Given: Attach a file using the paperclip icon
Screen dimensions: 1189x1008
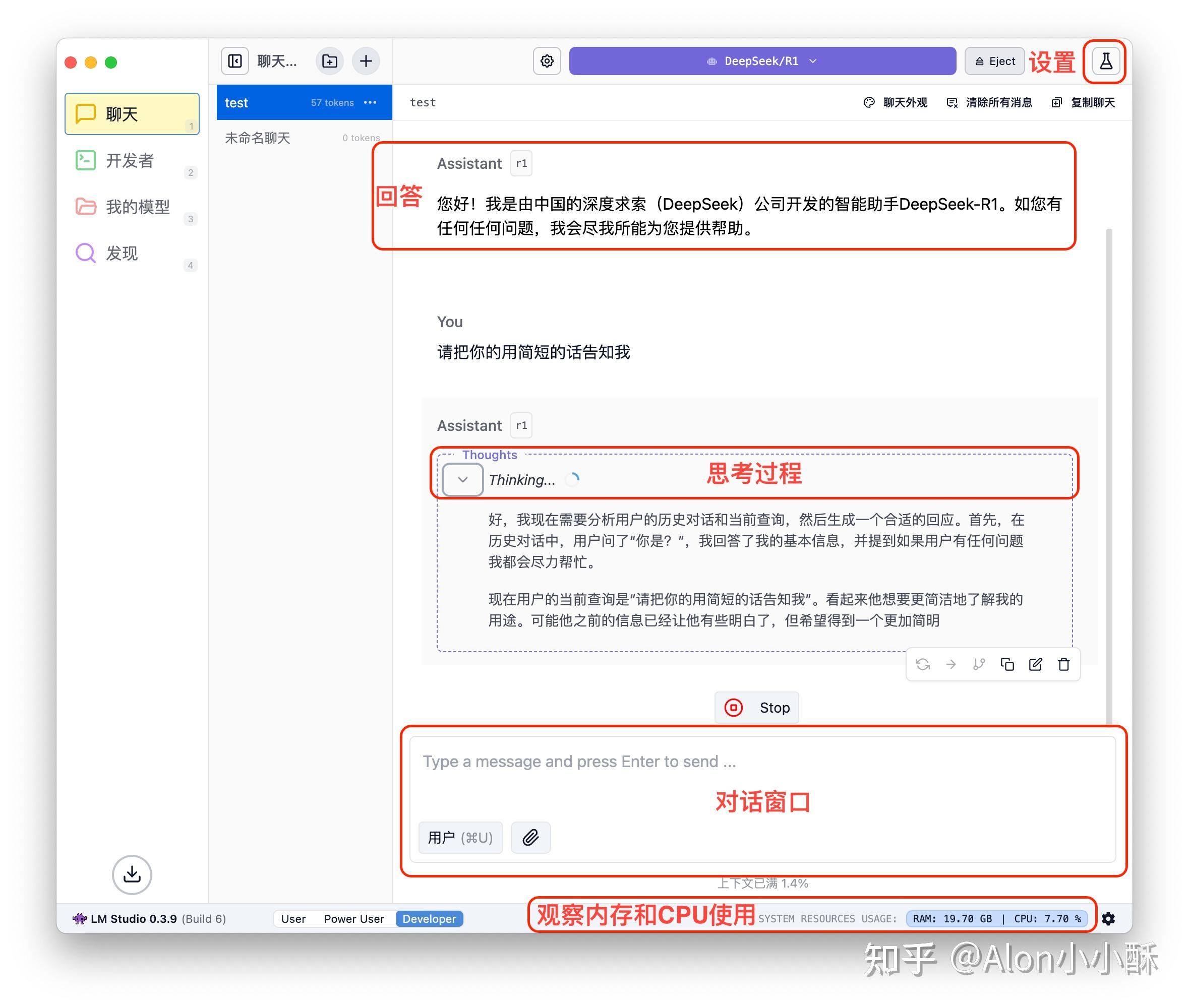Looking at the screenshot, I should pos(530,838).
